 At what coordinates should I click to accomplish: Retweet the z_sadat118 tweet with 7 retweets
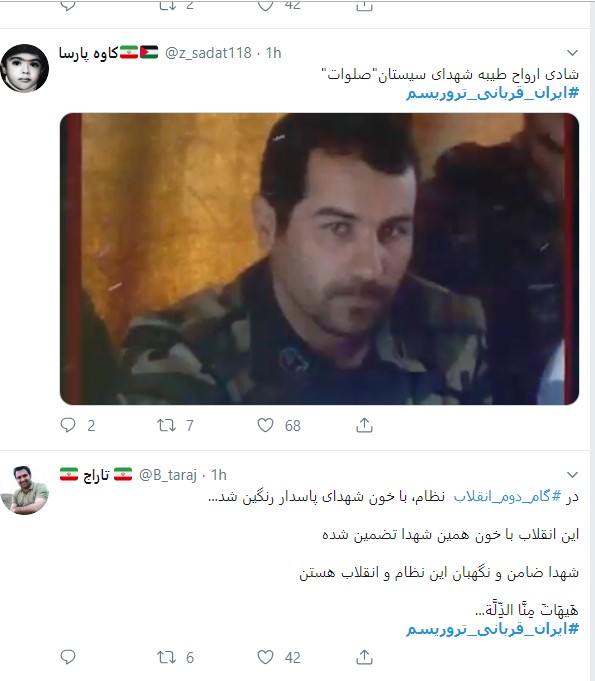[x=166, y=425]
